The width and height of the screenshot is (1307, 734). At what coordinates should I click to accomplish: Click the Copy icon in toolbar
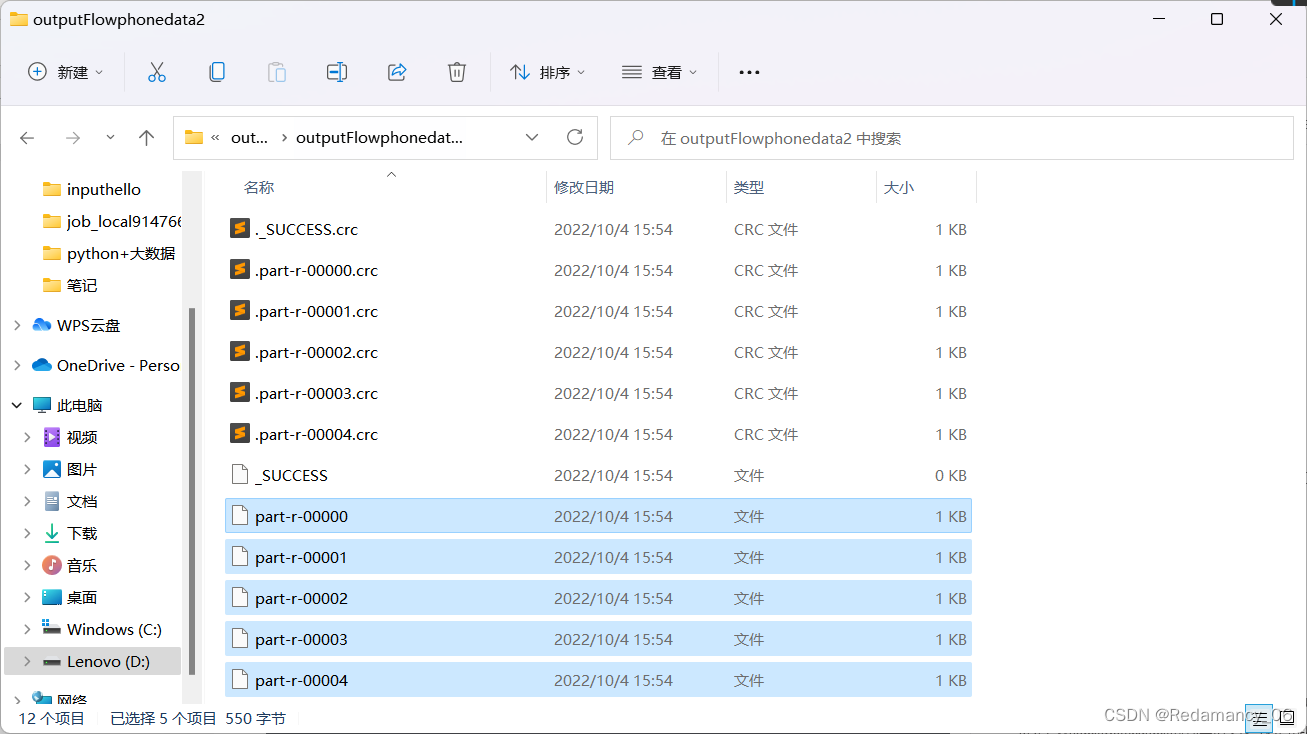click(x=217, y=72)
